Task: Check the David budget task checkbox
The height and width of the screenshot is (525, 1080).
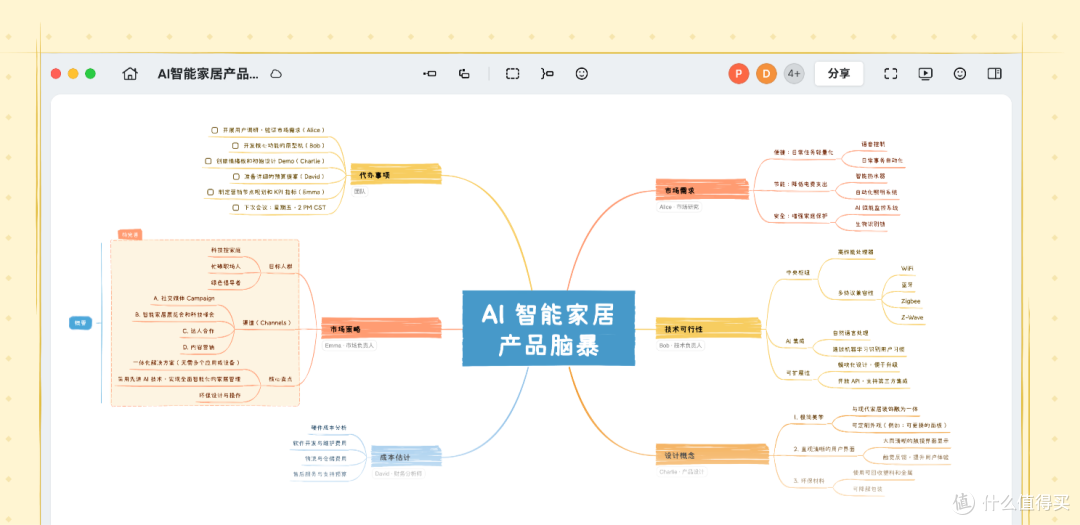Action: [236, 176]
